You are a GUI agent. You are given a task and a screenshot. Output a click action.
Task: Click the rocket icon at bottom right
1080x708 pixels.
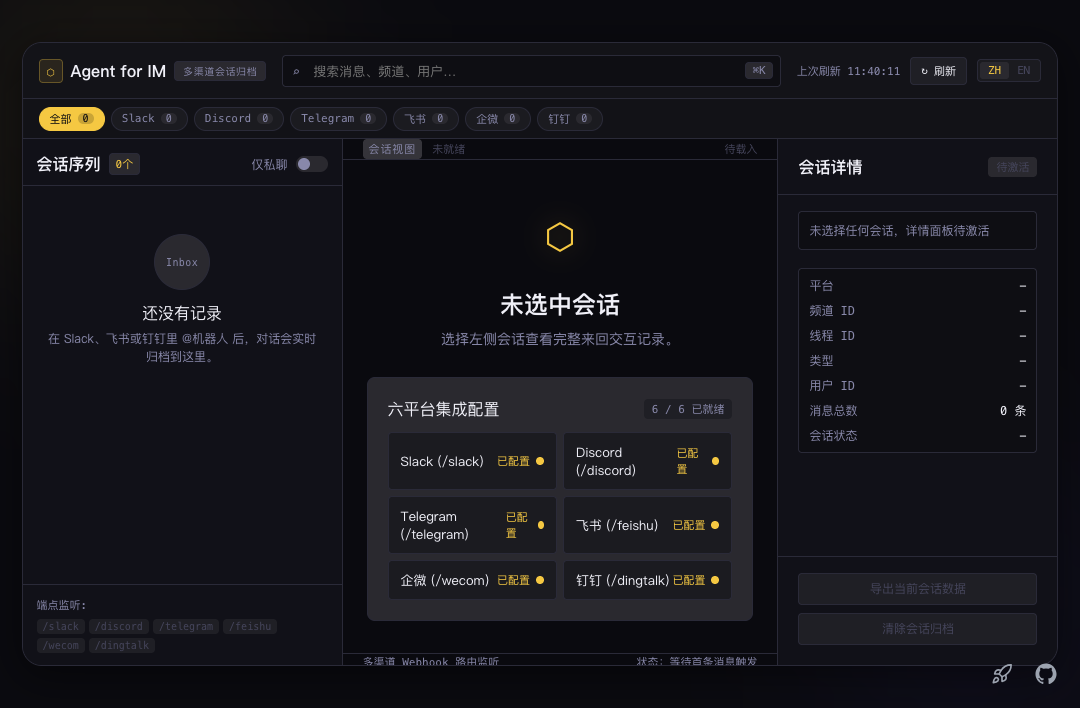coord(1002,674)
